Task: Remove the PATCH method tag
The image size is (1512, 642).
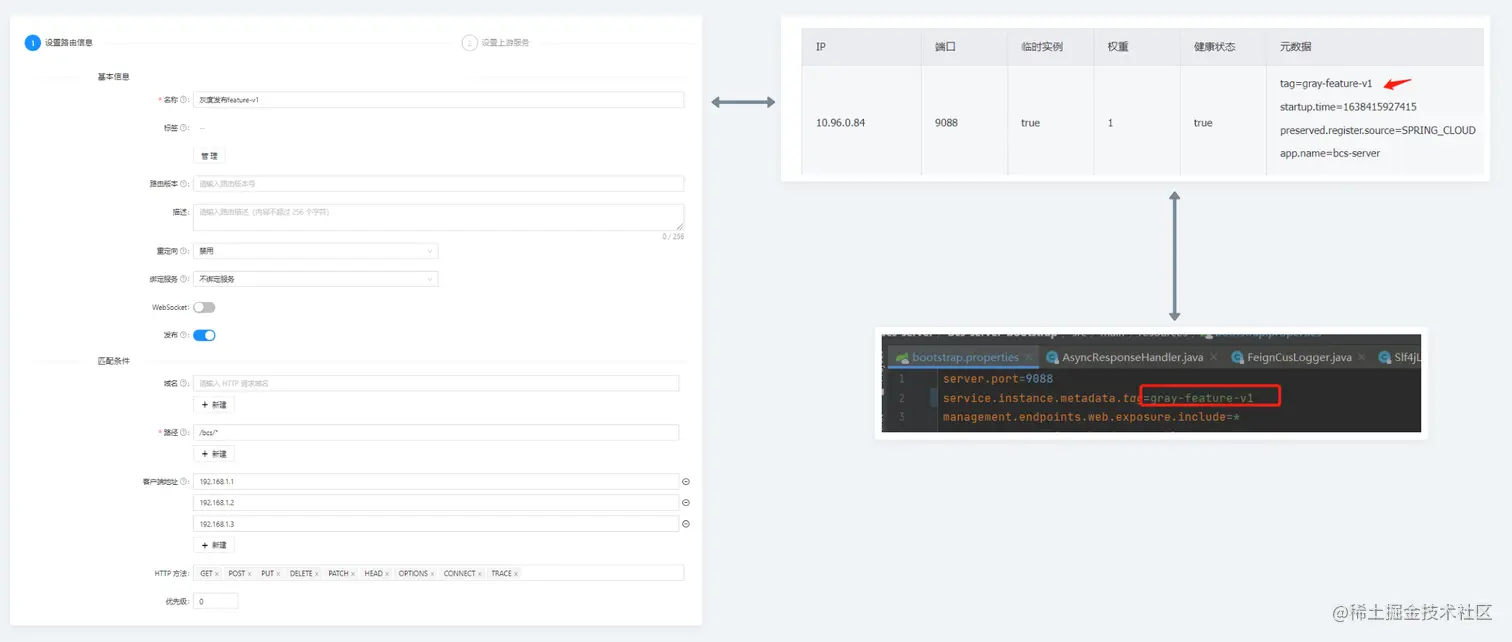Action: pos(353,573)
